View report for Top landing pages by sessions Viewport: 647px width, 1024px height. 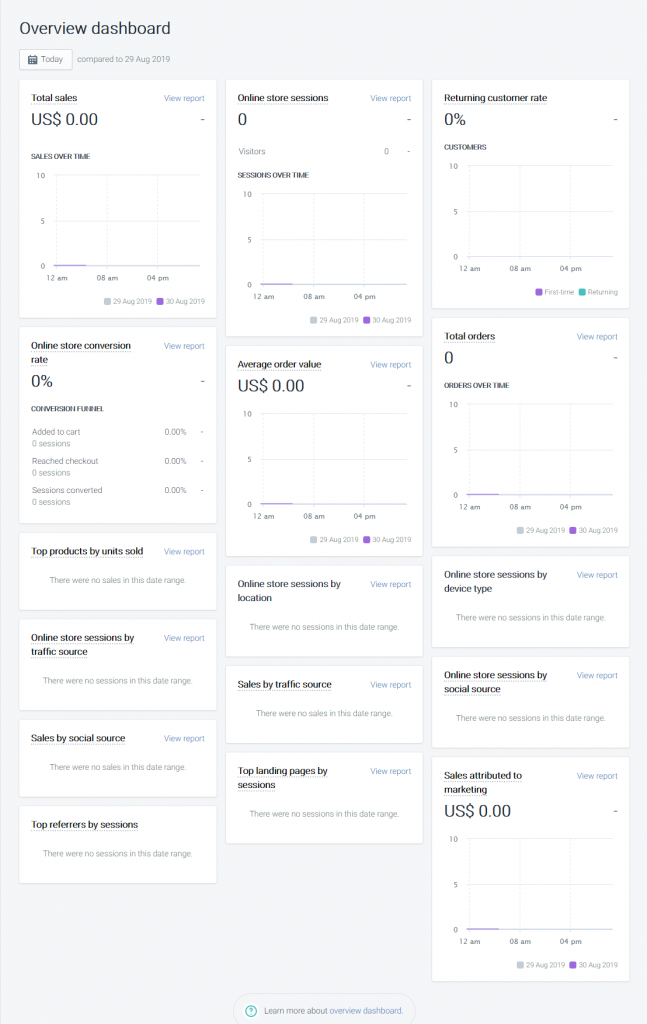pos(390,771)
